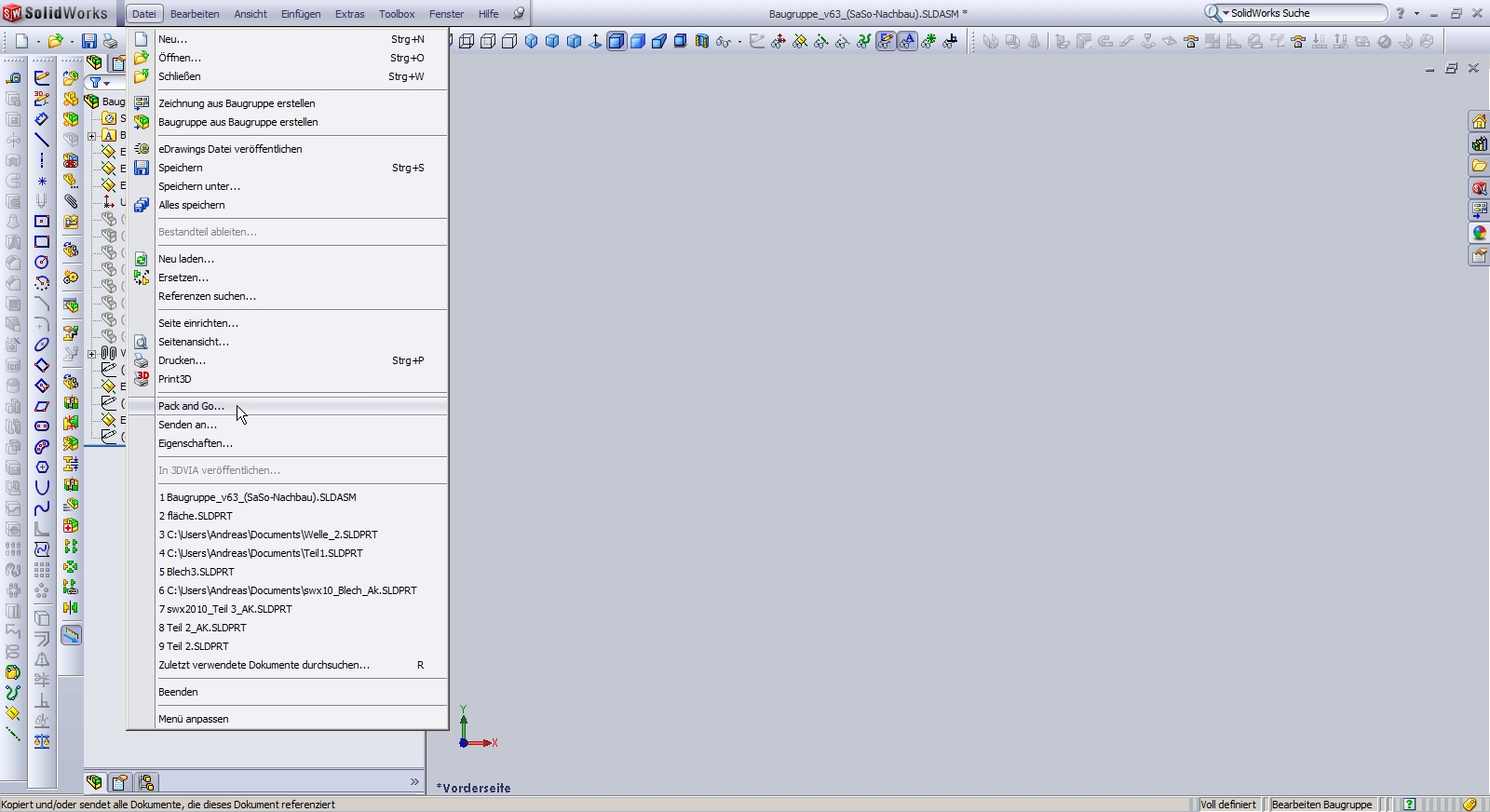Click in the SolidWorks Suche search field
Viewport: 1490px width, 812px height.
coord(1307,13)
